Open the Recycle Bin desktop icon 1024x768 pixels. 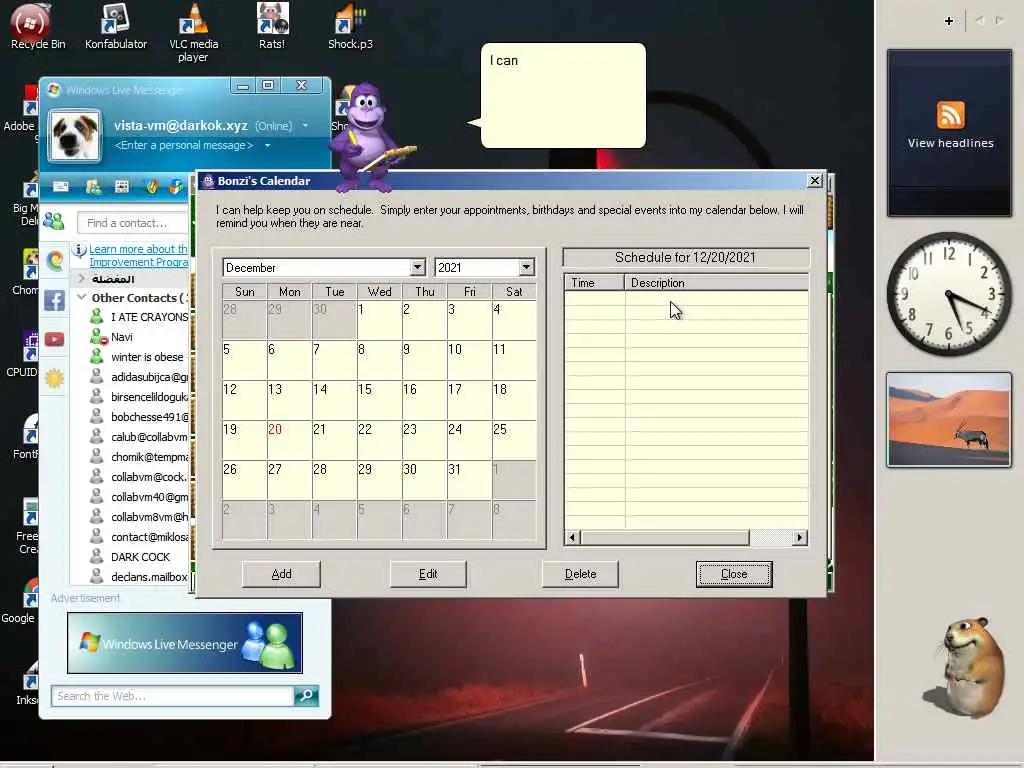(x=37, y=26)
